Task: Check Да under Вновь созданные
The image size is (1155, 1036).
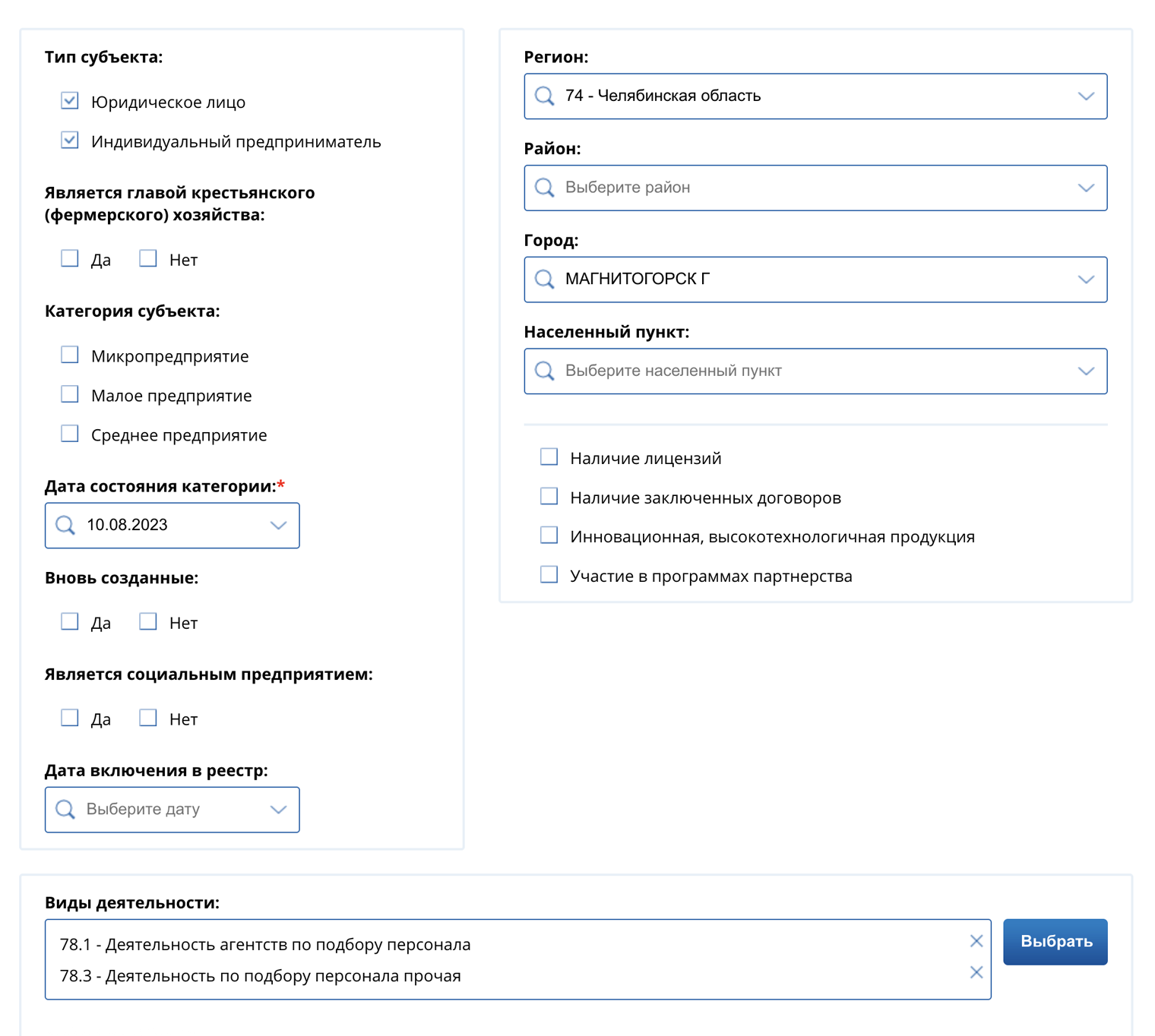Action: (70, 621)
